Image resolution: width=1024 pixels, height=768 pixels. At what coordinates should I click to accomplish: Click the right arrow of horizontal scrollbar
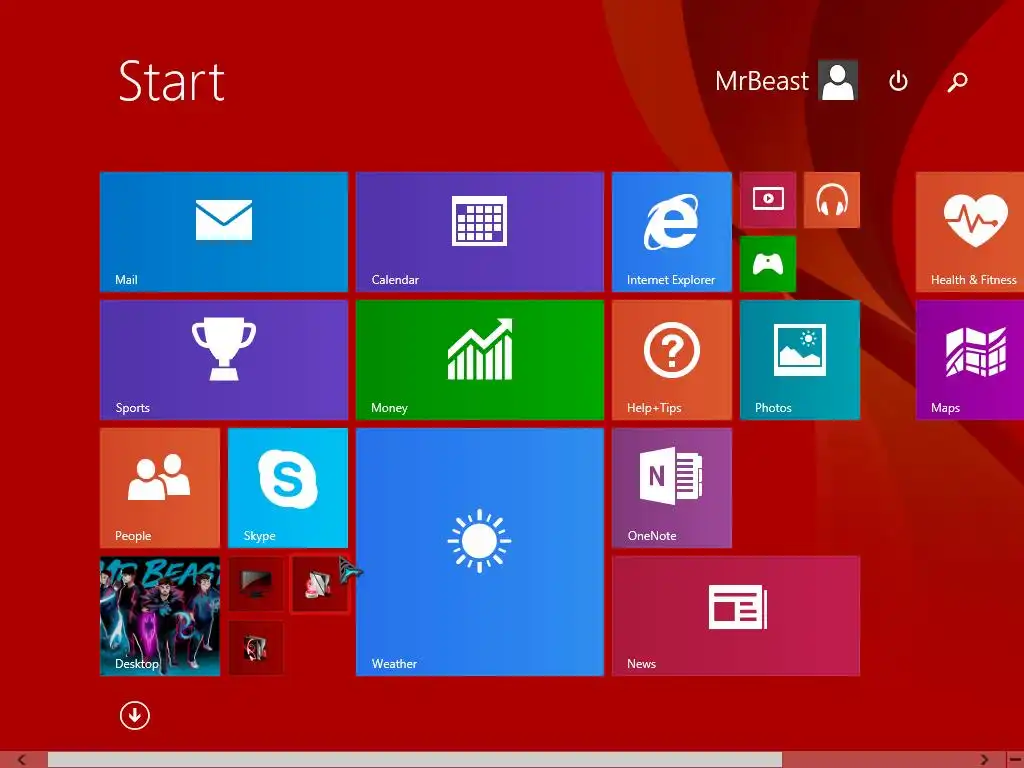coord(984,760)
